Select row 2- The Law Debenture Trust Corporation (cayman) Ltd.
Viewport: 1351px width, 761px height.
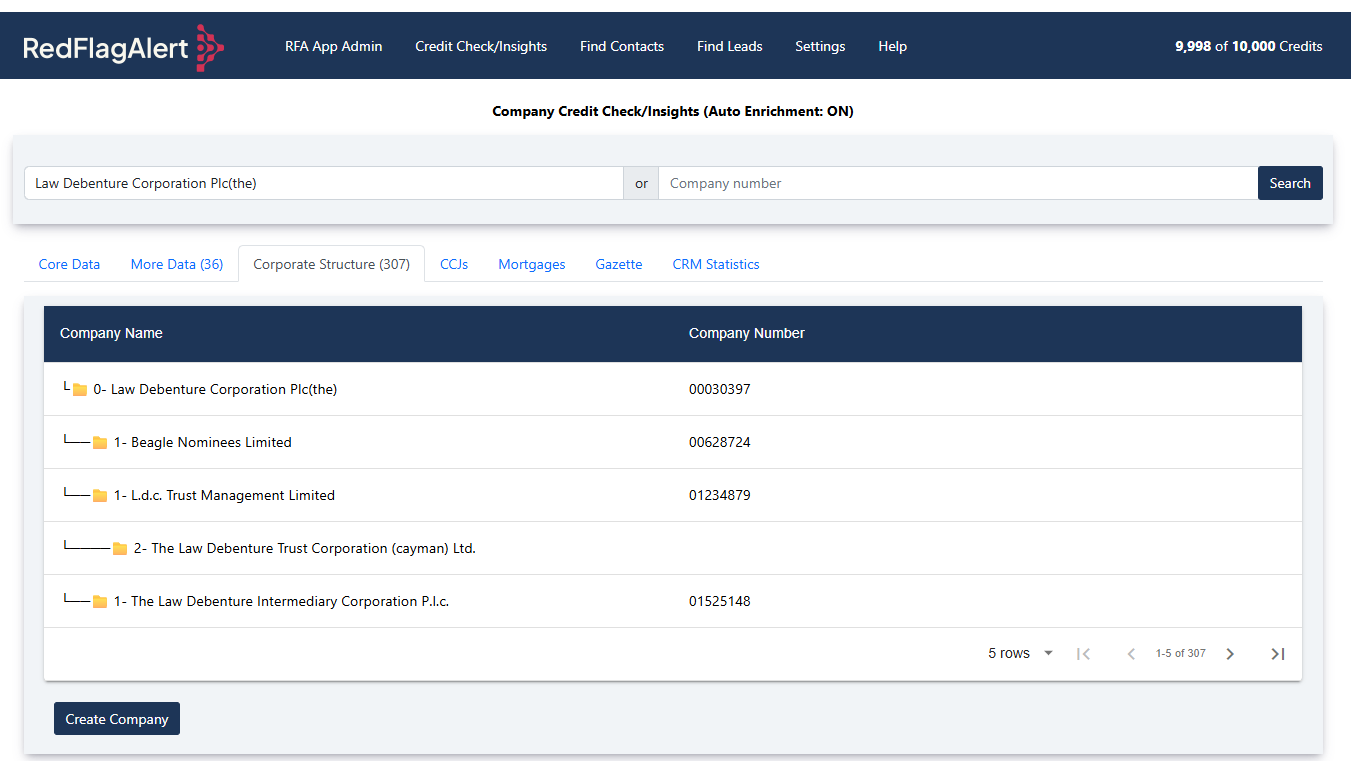click(x=673, y=548)
